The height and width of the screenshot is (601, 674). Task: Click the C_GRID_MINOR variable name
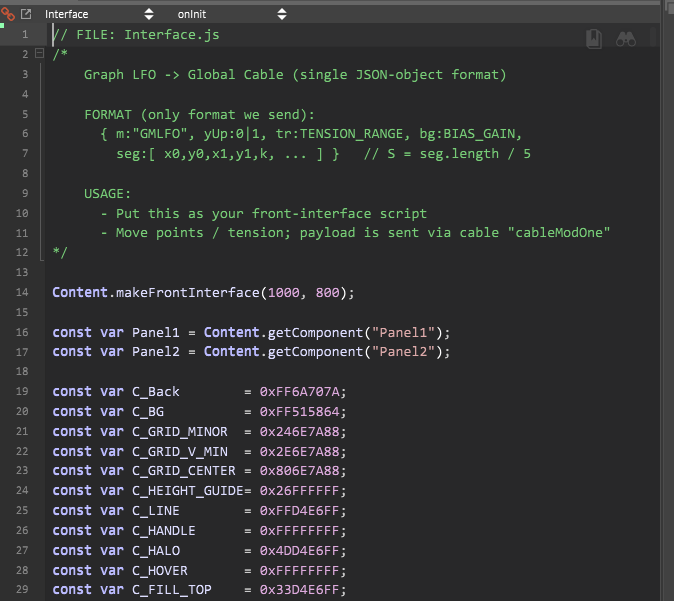click(x=180, y=432)
